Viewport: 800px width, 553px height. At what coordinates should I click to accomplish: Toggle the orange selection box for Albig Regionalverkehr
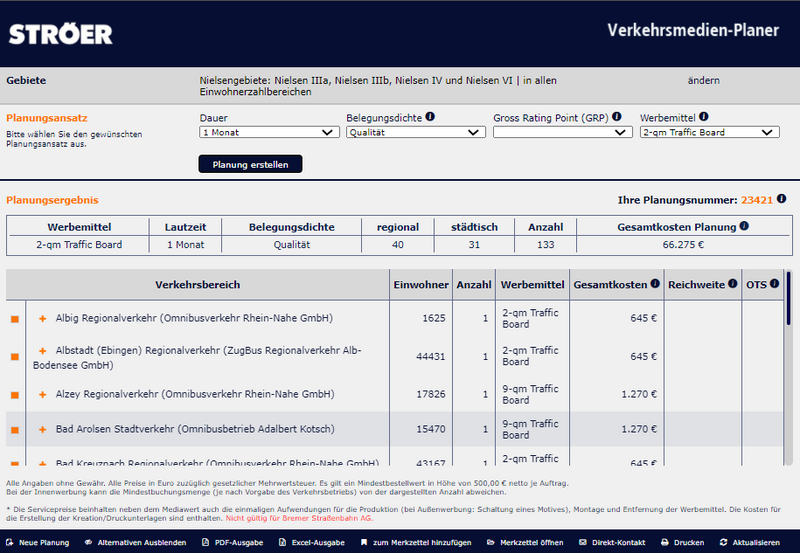click(x=15, y=319)
